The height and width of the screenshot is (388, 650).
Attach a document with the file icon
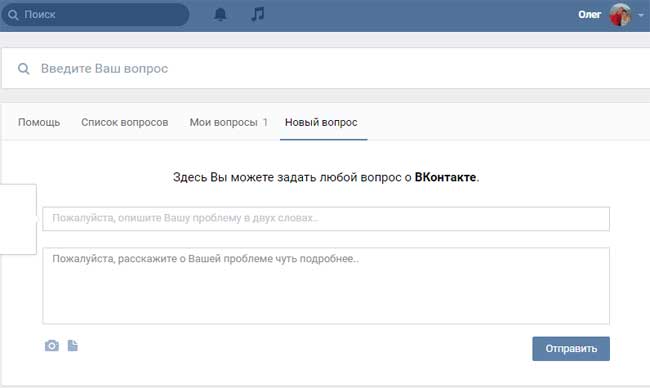[73, 345]
